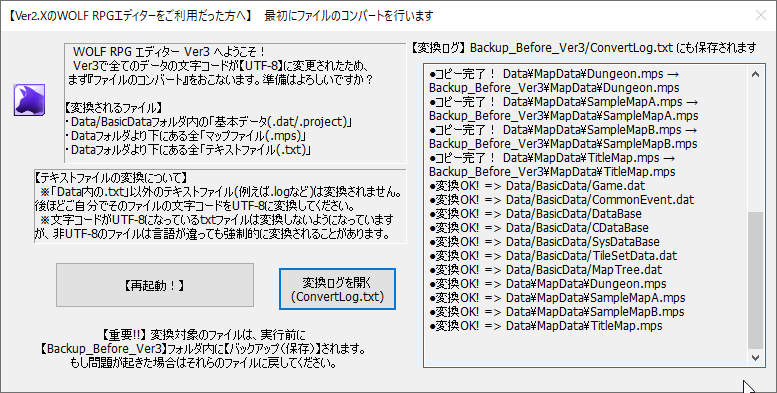Viewport: 777px width, 393px height.
Task: Click the 【変換されるファイル】 heading text
Action: [x=114, y=108]
